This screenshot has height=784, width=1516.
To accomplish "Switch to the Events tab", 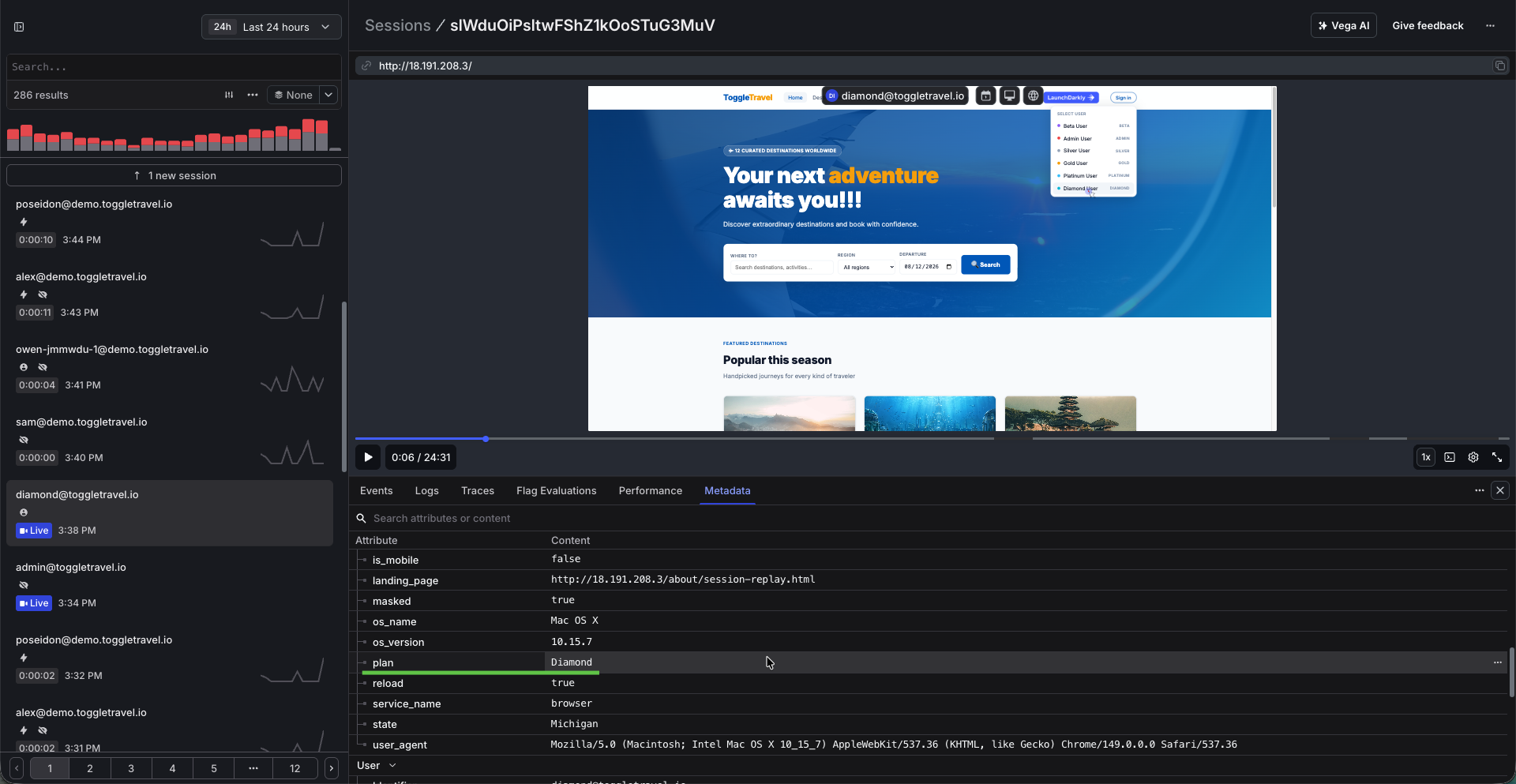I will pyautogui.click(x=376, y=490).
